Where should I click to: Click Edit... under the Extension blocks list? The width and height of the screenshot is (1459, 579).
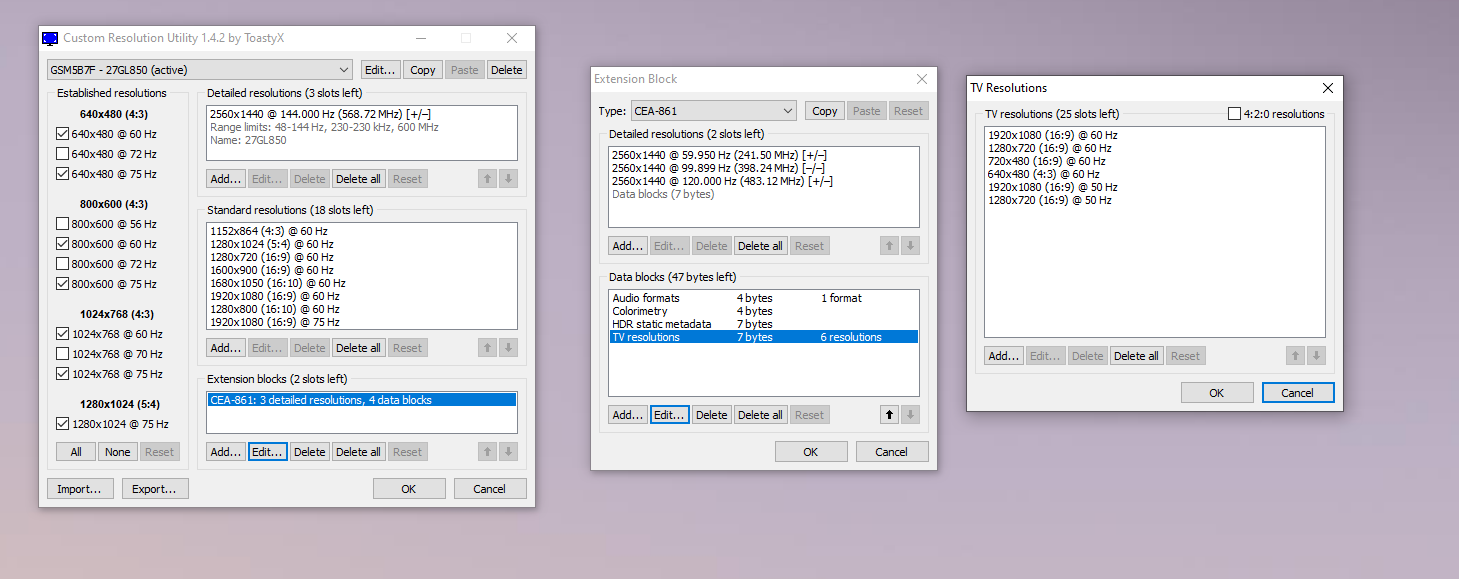[x=267, y=452]
